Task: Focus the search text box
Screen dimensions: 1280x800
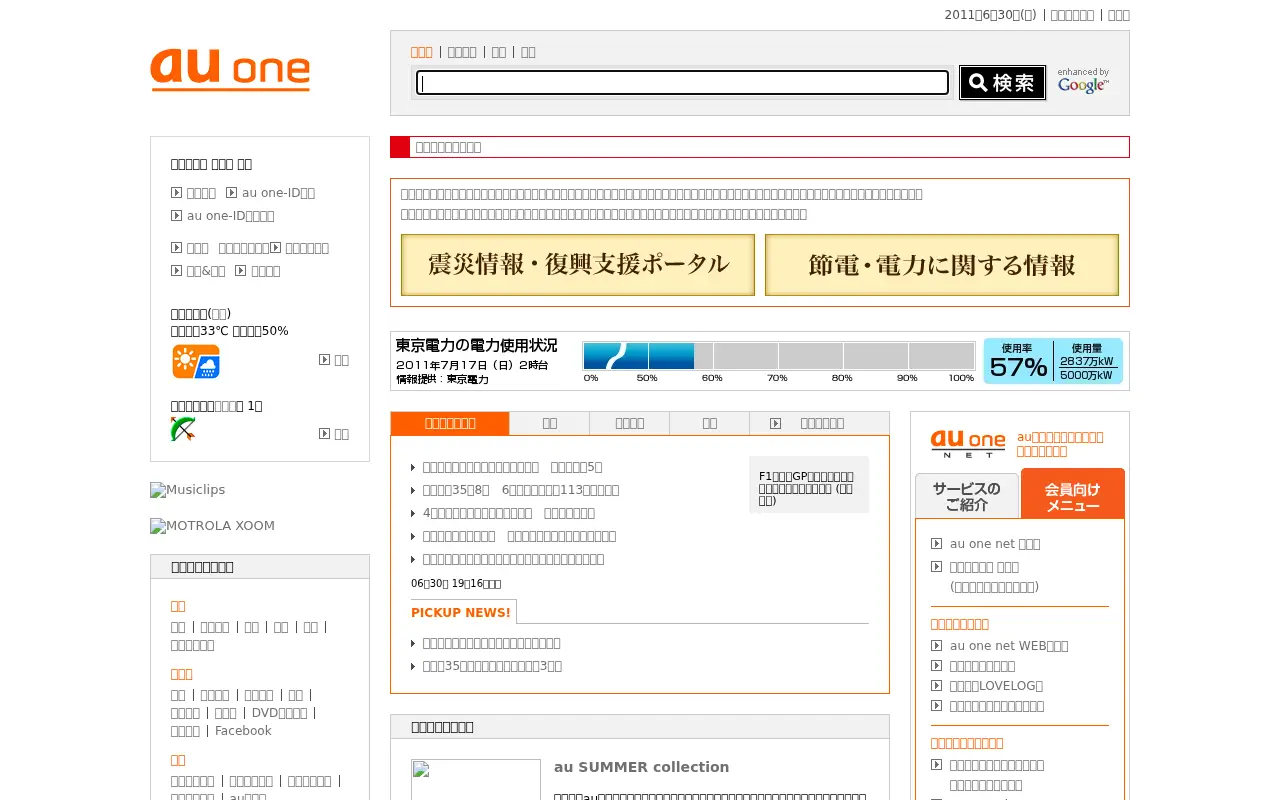Action: point(682,83)
